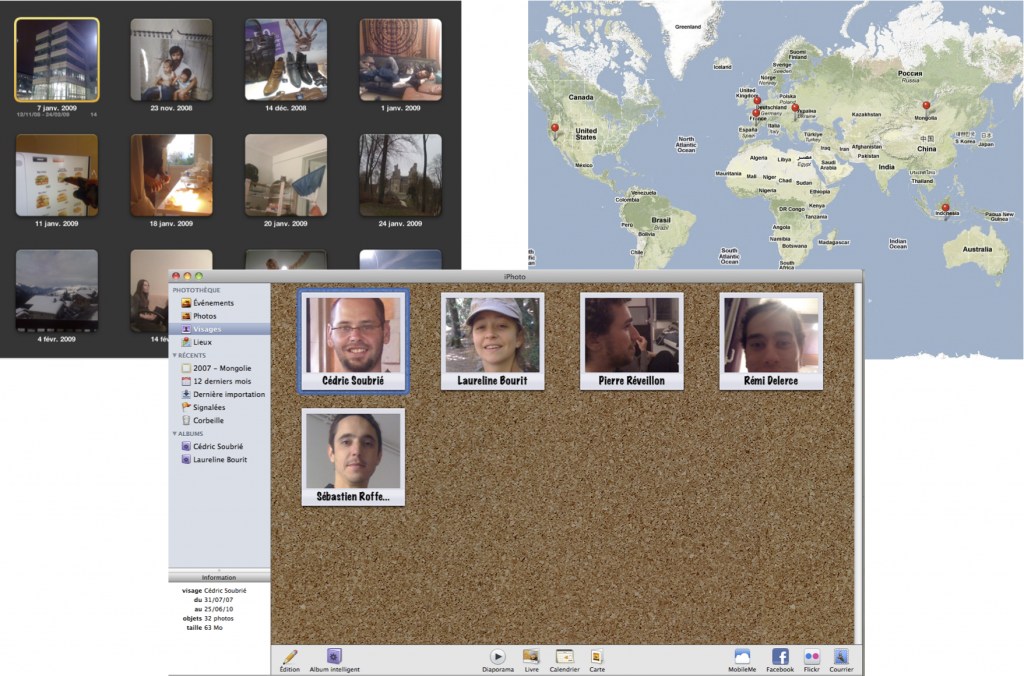Start the Diaporama slideshow
The image size is (1024, 676).
[498, 660]
